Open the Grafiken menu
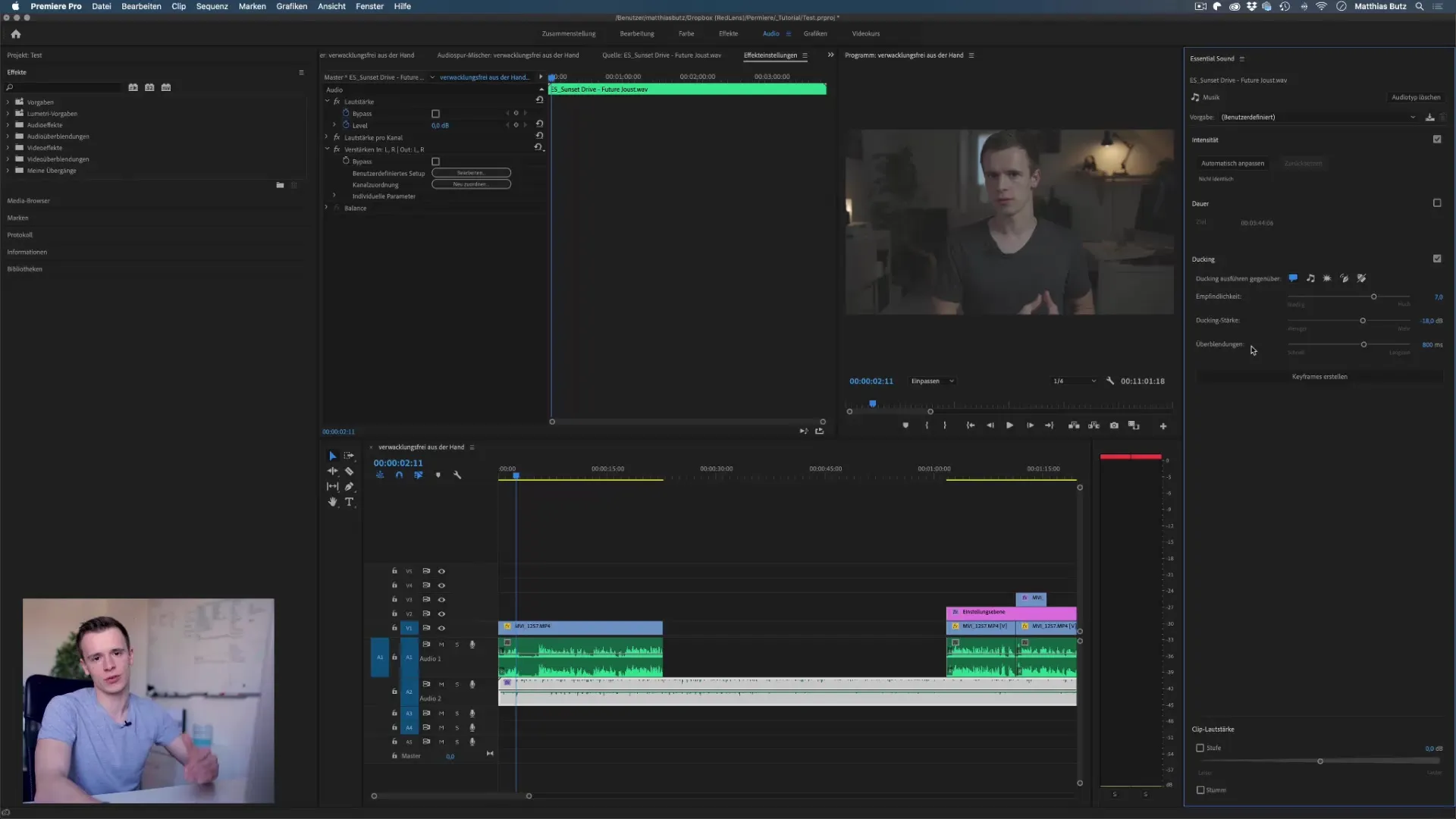The height and width of the screenshot is (819, 1456). 292,6
